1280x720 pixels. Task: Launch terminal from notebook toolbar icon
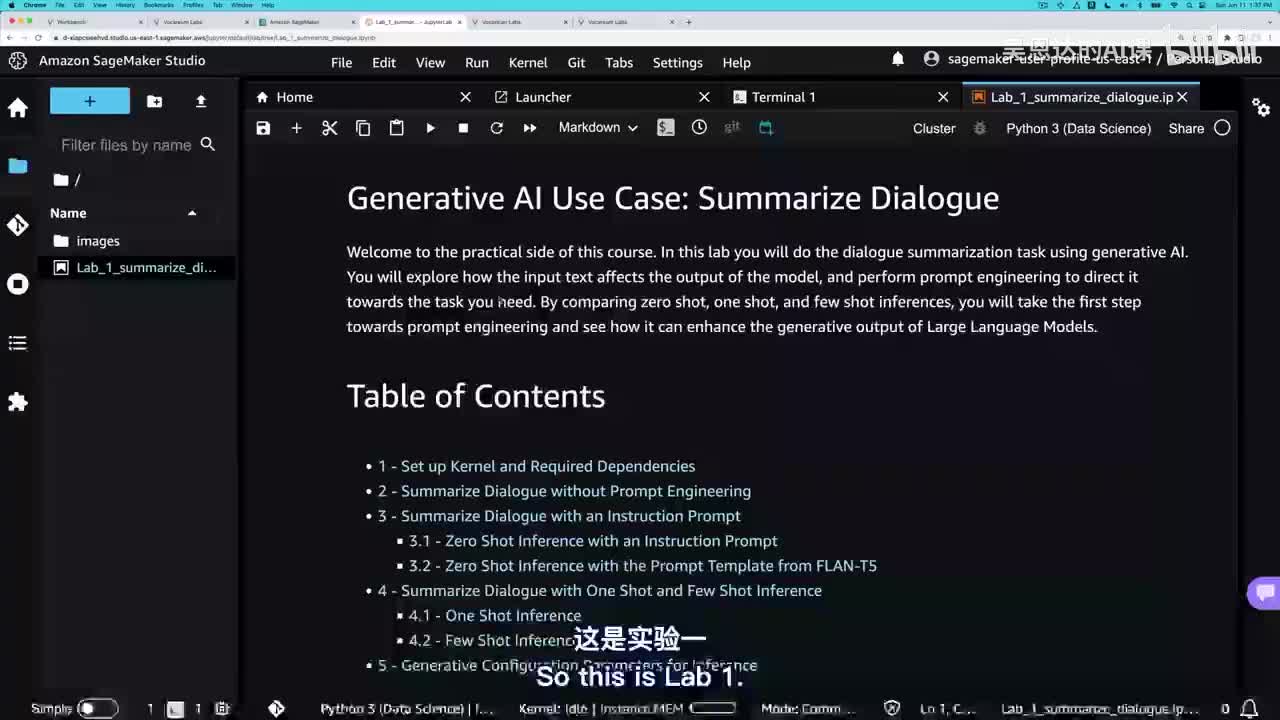tap(666, 128)
